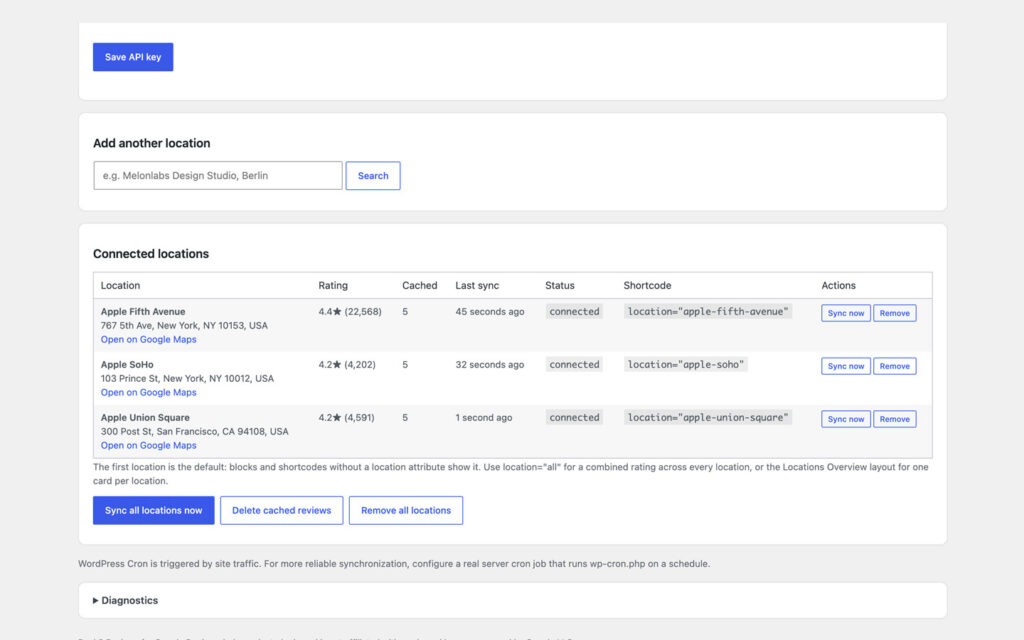Click Delete cached reviews
Image resolution: width=1024 pixels, height=640 pixels.
[x=281, y=510]
